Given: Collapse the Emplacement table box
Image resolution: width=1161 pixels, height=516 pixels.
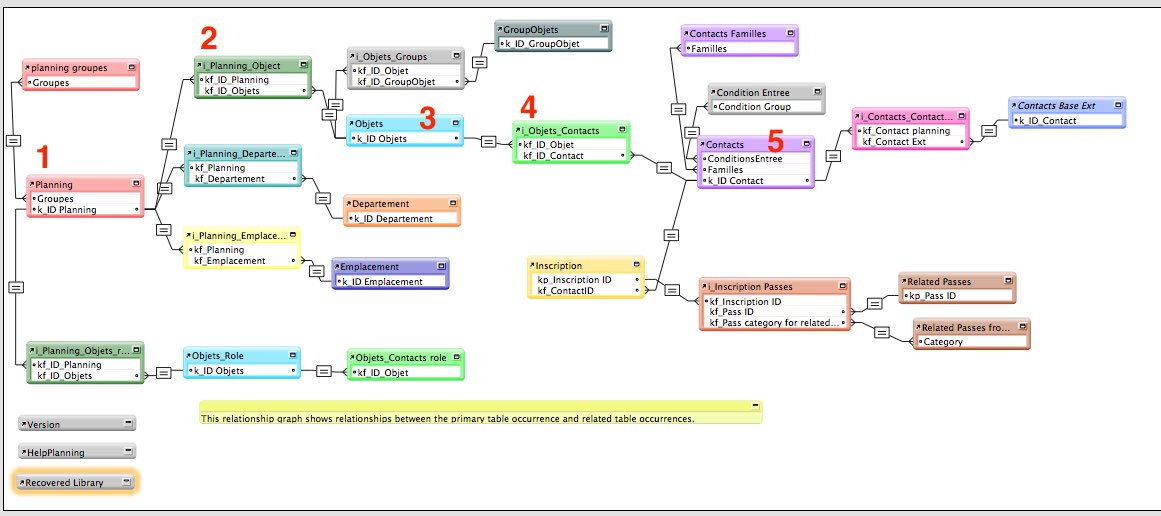Looking at the screenshot, I should pos(441,266).
